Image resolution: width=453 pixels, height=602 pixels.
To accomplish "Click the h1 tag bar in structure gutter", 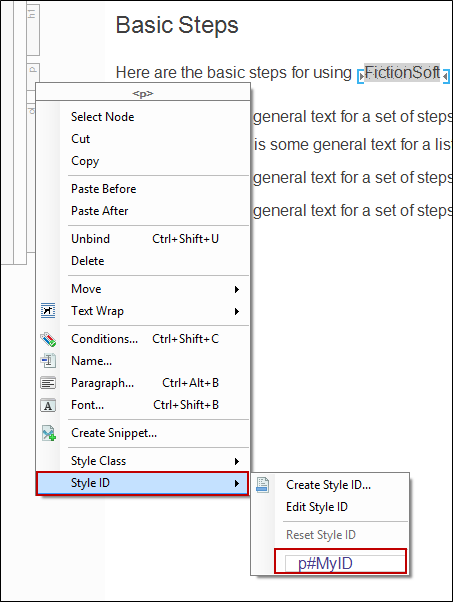I will [x=33, y=29].
